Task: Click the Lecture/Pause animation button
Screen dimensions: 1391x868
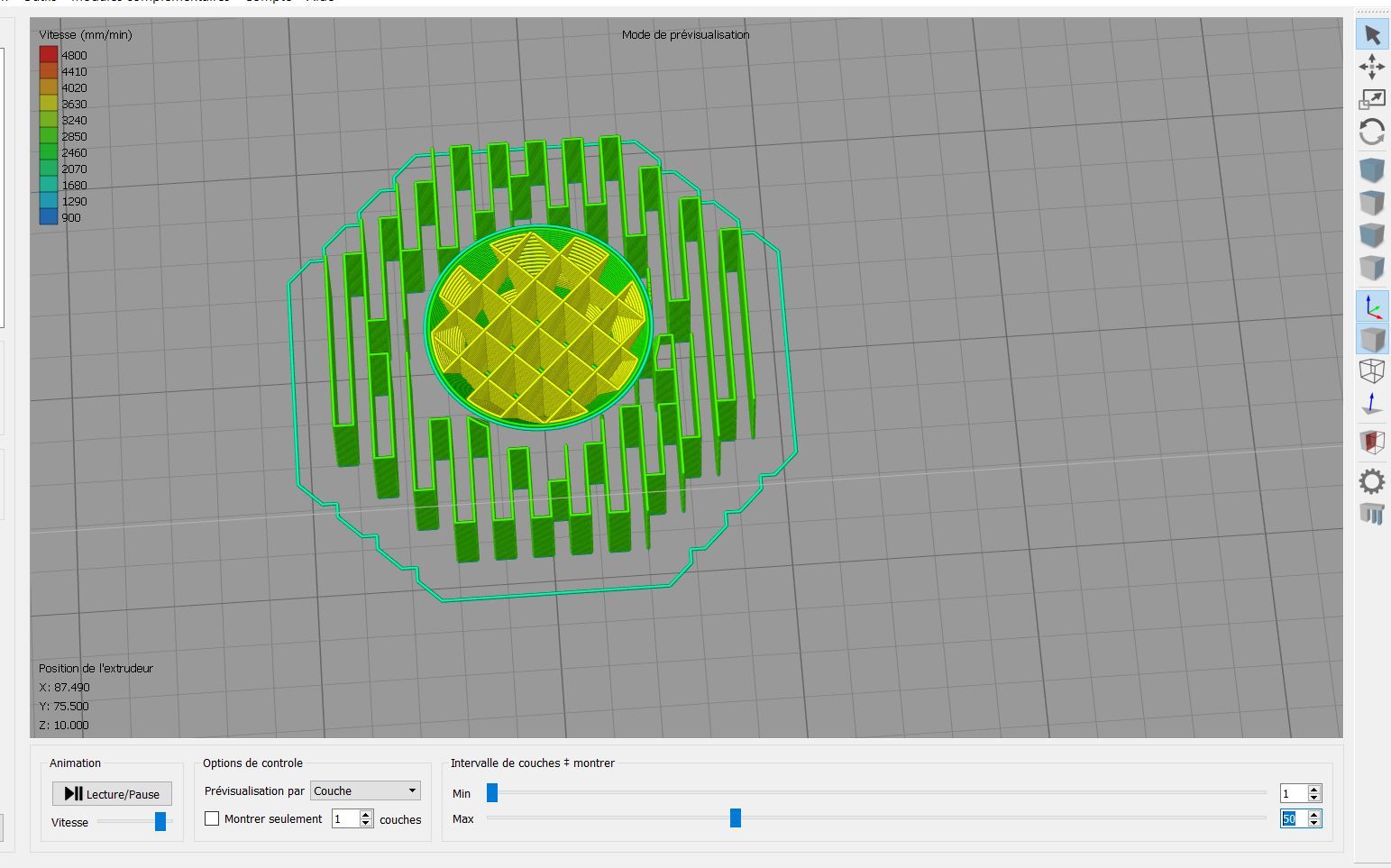Action: click(112, 793)
